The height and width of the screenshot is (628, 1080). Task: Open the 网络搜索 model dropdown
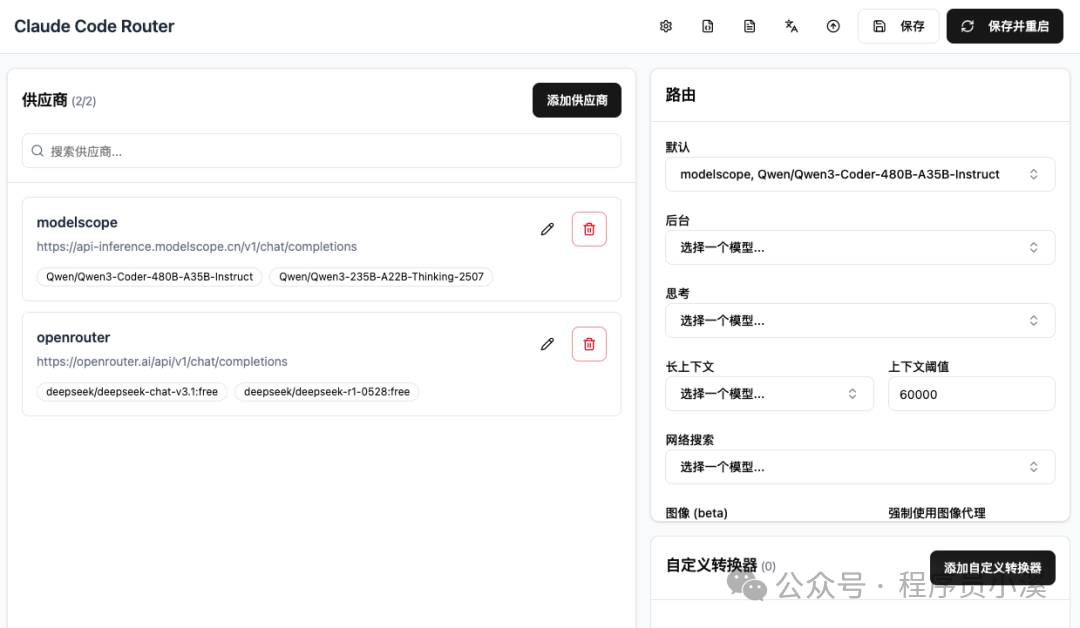point(860,466)
